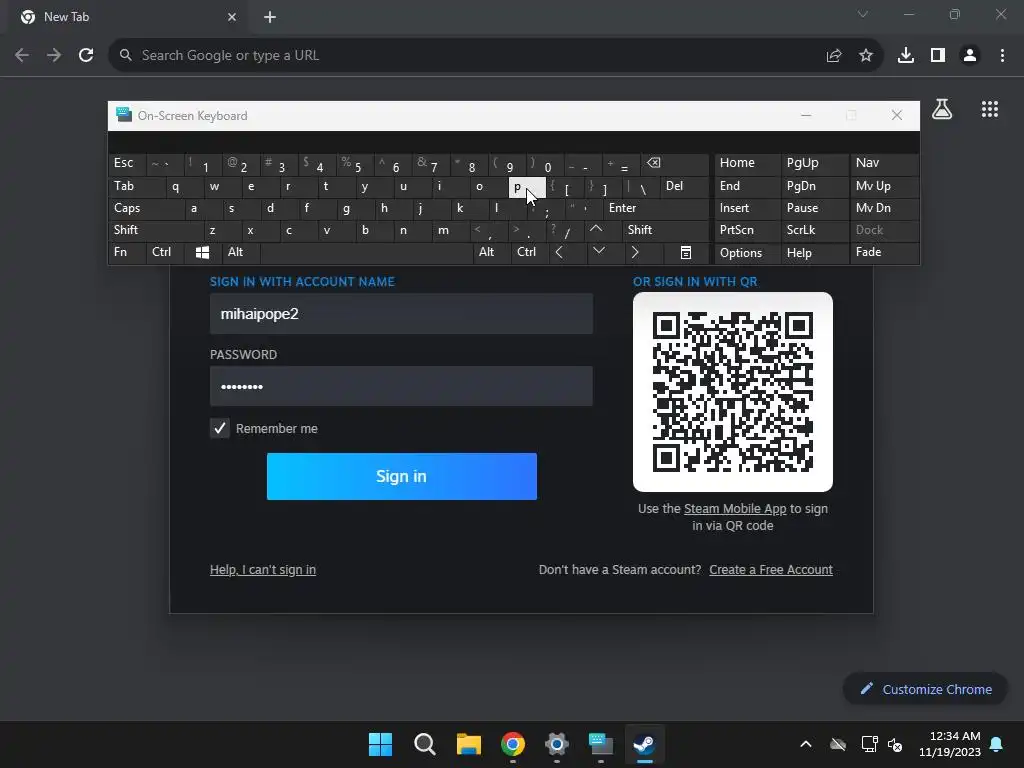
Task: Click the p key on On-Screen Keyboard
Action: coord(526,187)
